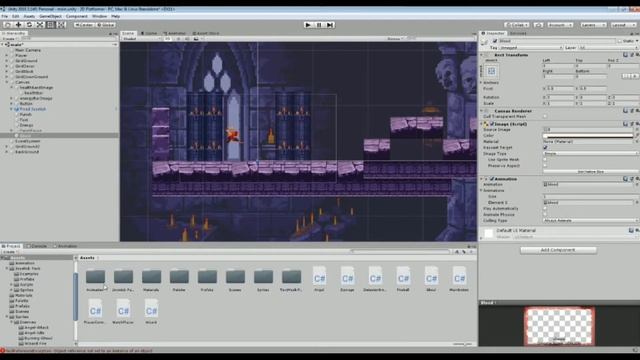Switch to the Animator tab
The width and height of the screenshot is (640, 360).
click(175, 33)
